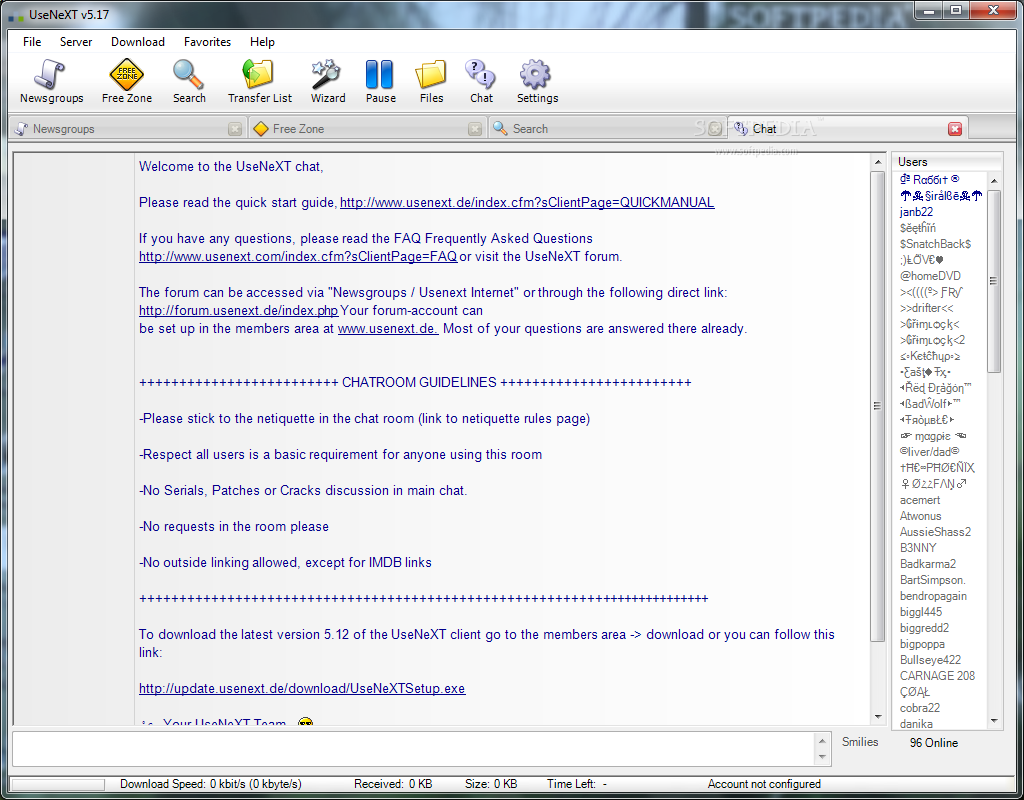This screenshot has height=800, width=1024.
Task: Open the Server menu
Action: pyautogui.click(x=76, y=42)
